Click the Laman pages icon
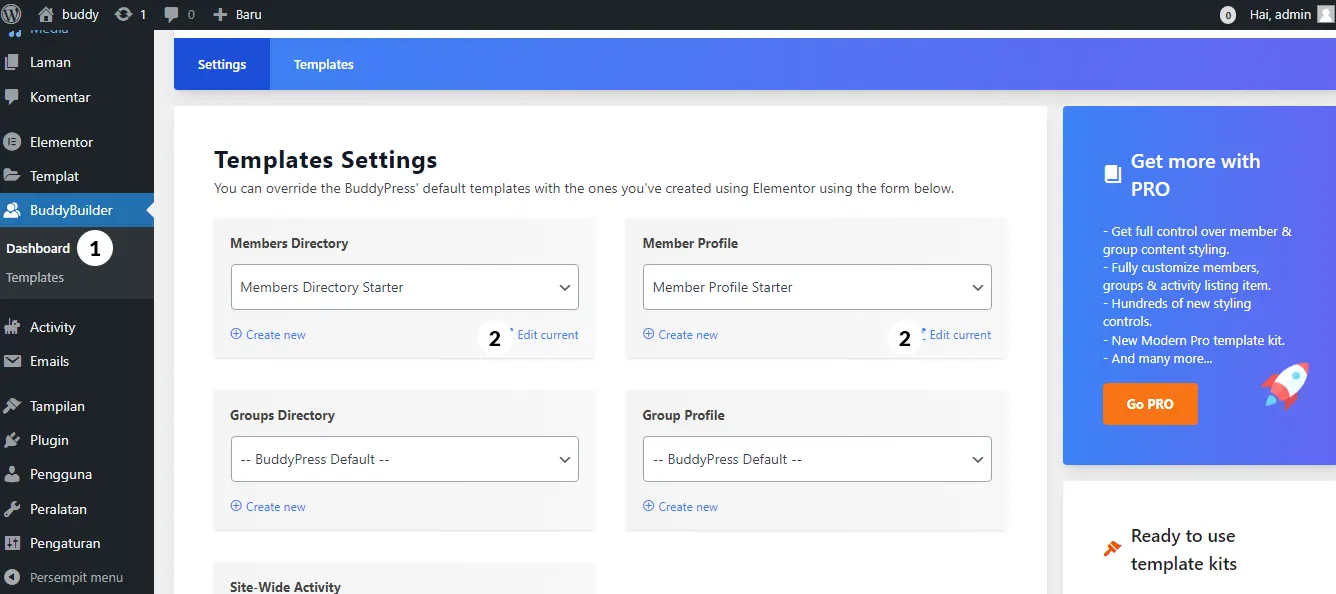Image resolution: width=1336 pixels, height=594 pixels. 12,62
